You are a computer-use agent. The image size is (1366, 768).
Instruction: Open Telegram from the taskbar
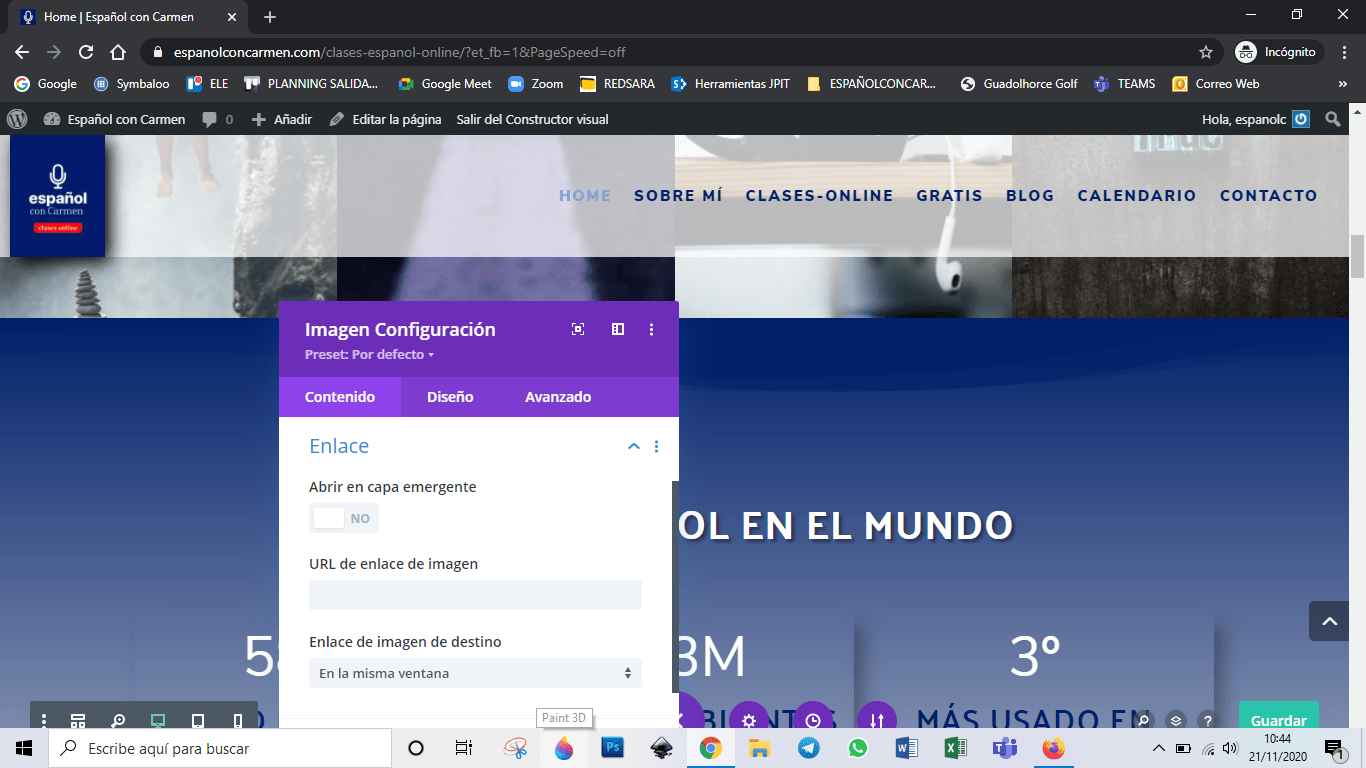click(x=808, y=748)
